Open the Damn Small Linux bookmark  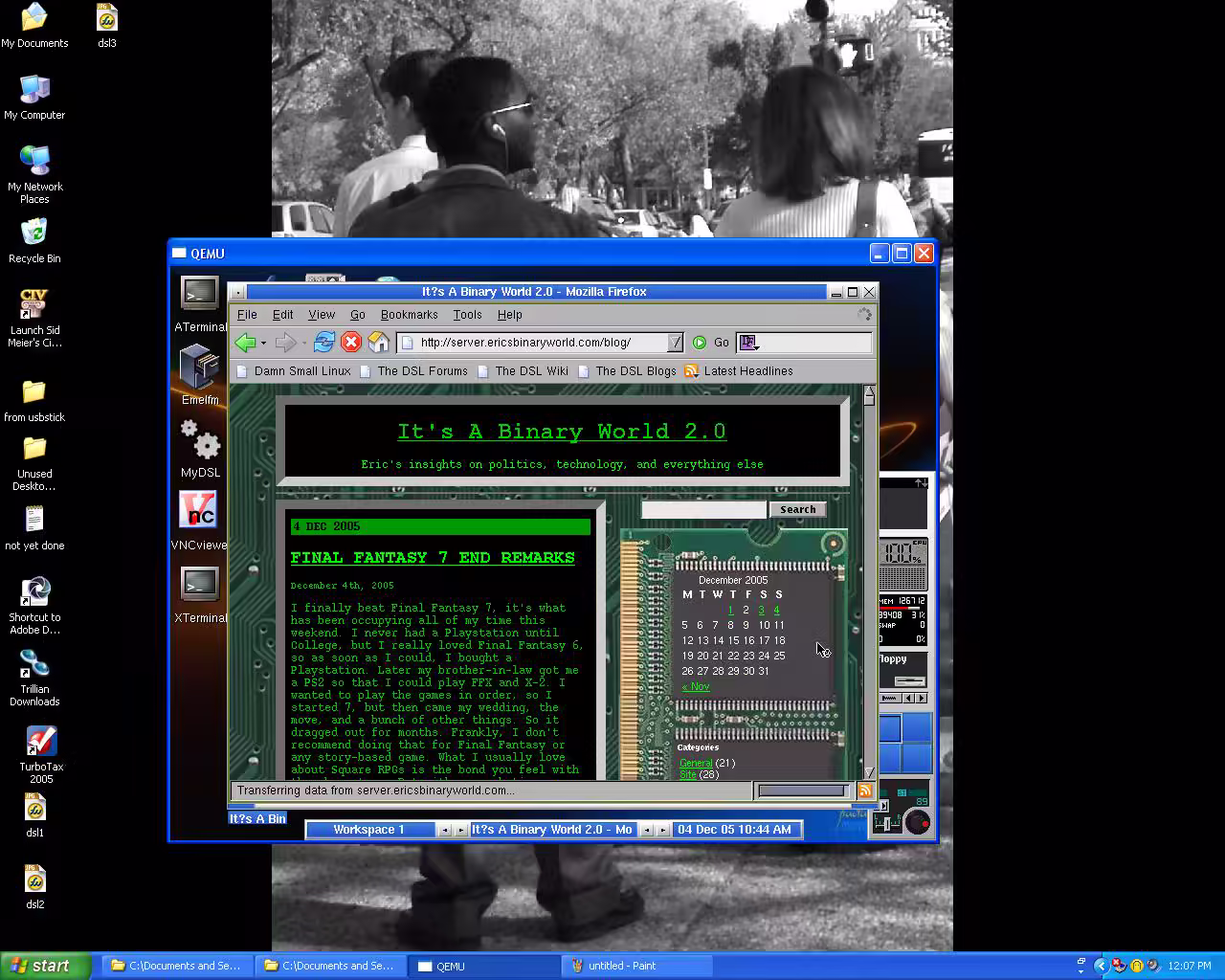[294, 371]
